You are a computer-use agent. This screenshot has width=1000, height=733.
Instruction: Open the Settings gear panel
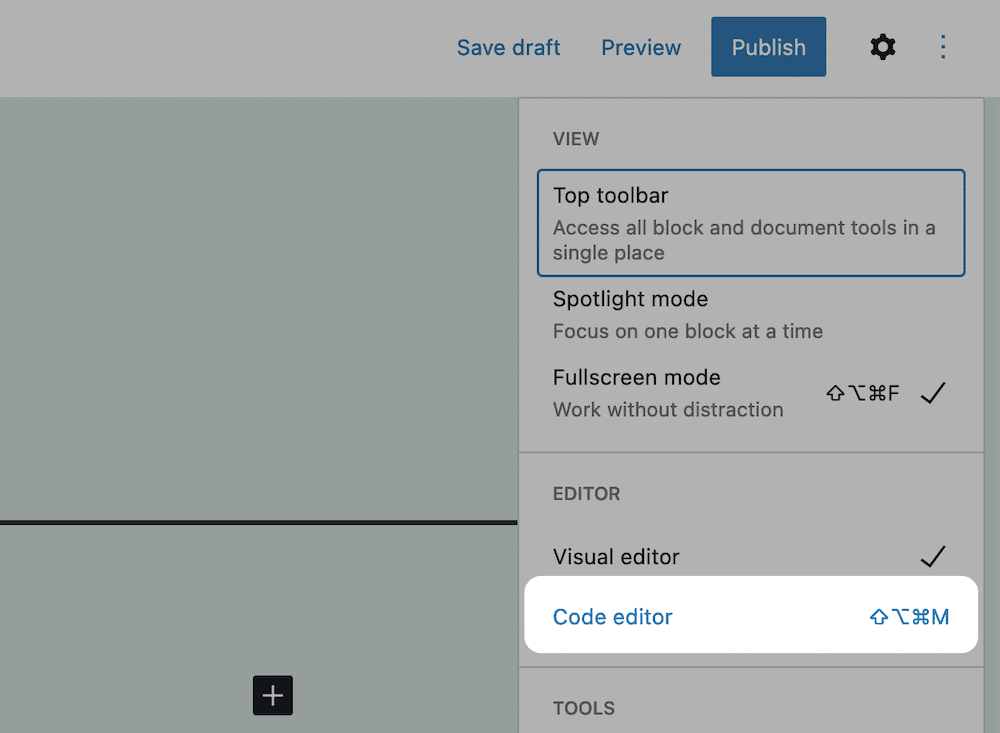pos(882,47)
